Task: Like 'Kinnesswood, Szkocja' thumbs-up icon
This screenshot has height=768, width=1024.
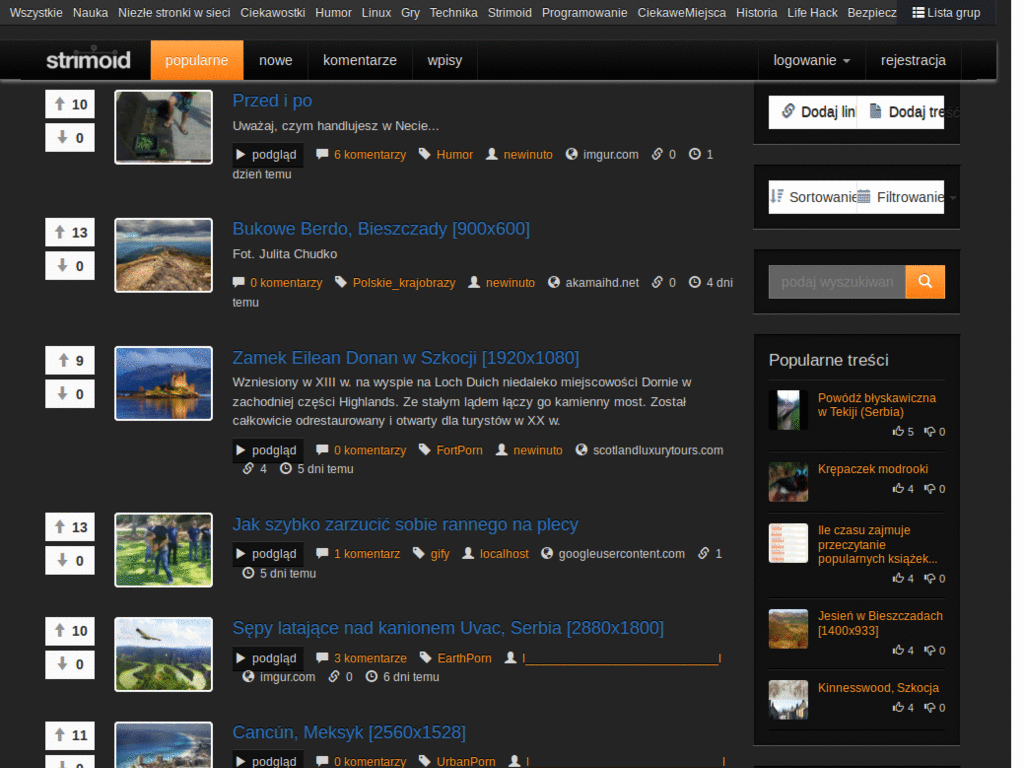Action: tap(899, 707)
